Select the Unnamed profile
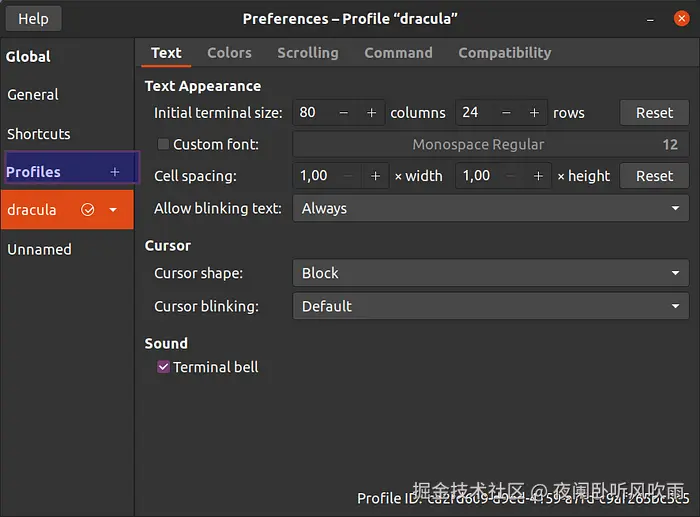 [x=40, y=249]
